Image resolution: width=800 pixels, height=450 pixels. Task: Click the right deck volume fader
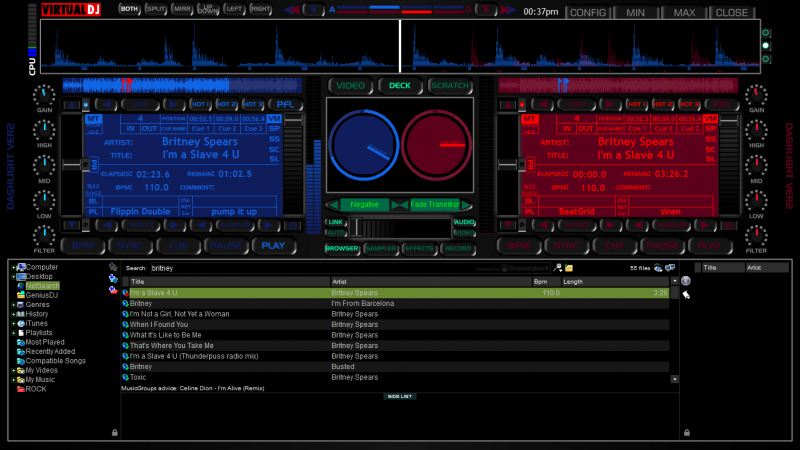tap(729, 121)
